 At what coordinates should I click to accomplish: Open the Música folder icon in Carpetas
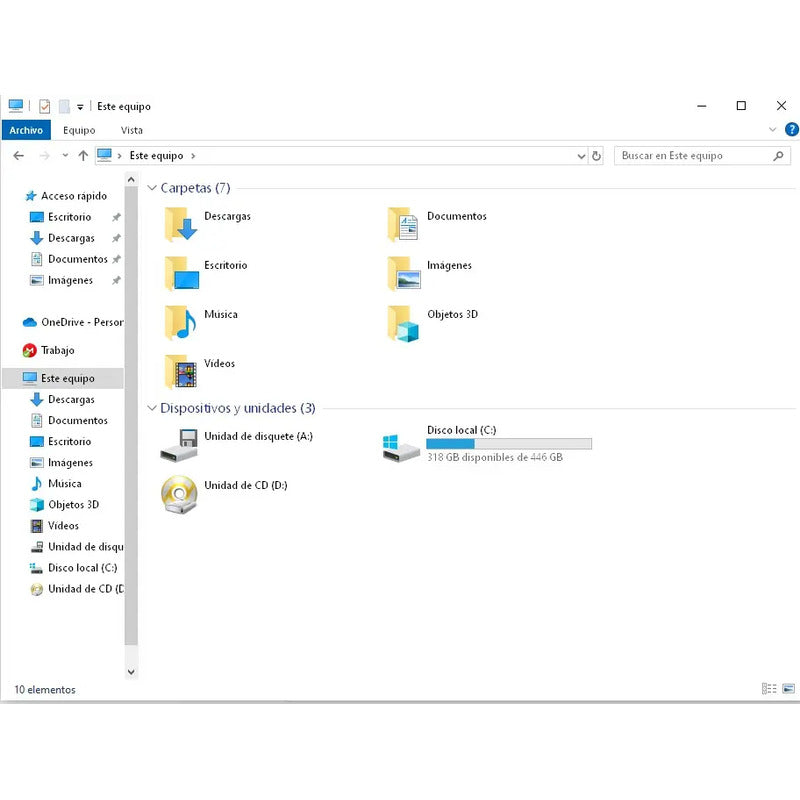[x=181, y=322]
